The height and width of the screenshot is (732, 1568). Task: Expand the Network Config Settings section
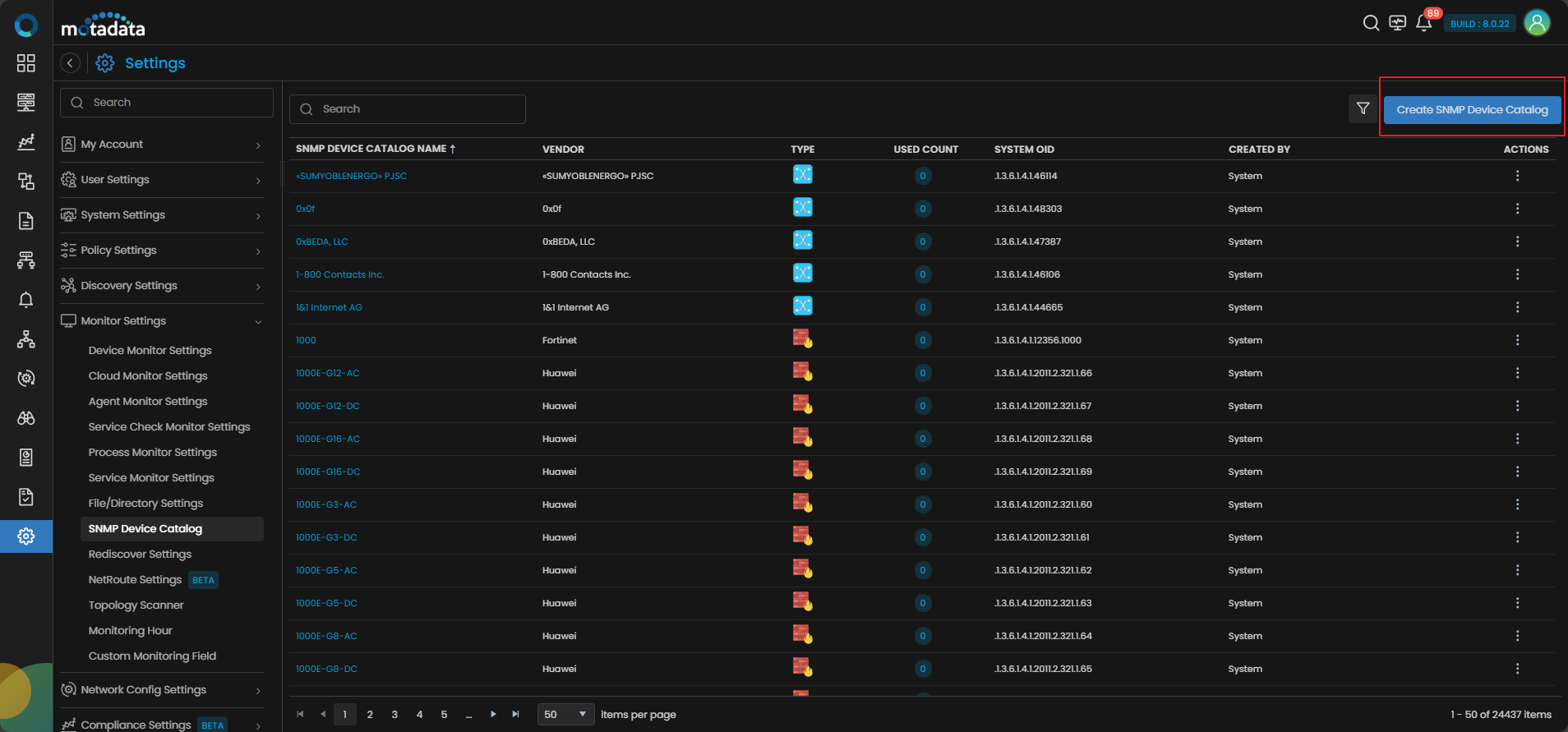click(x=162, y=690)
